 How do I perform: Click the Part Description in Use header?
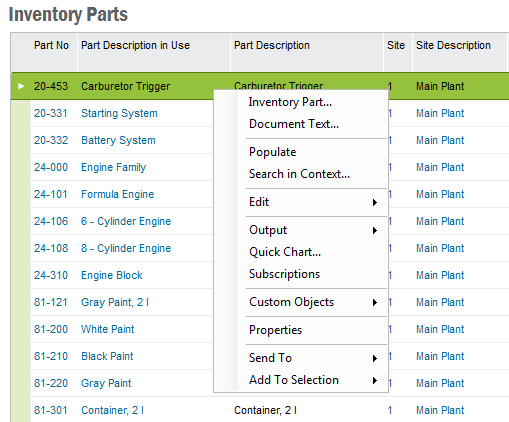point(135,45)
